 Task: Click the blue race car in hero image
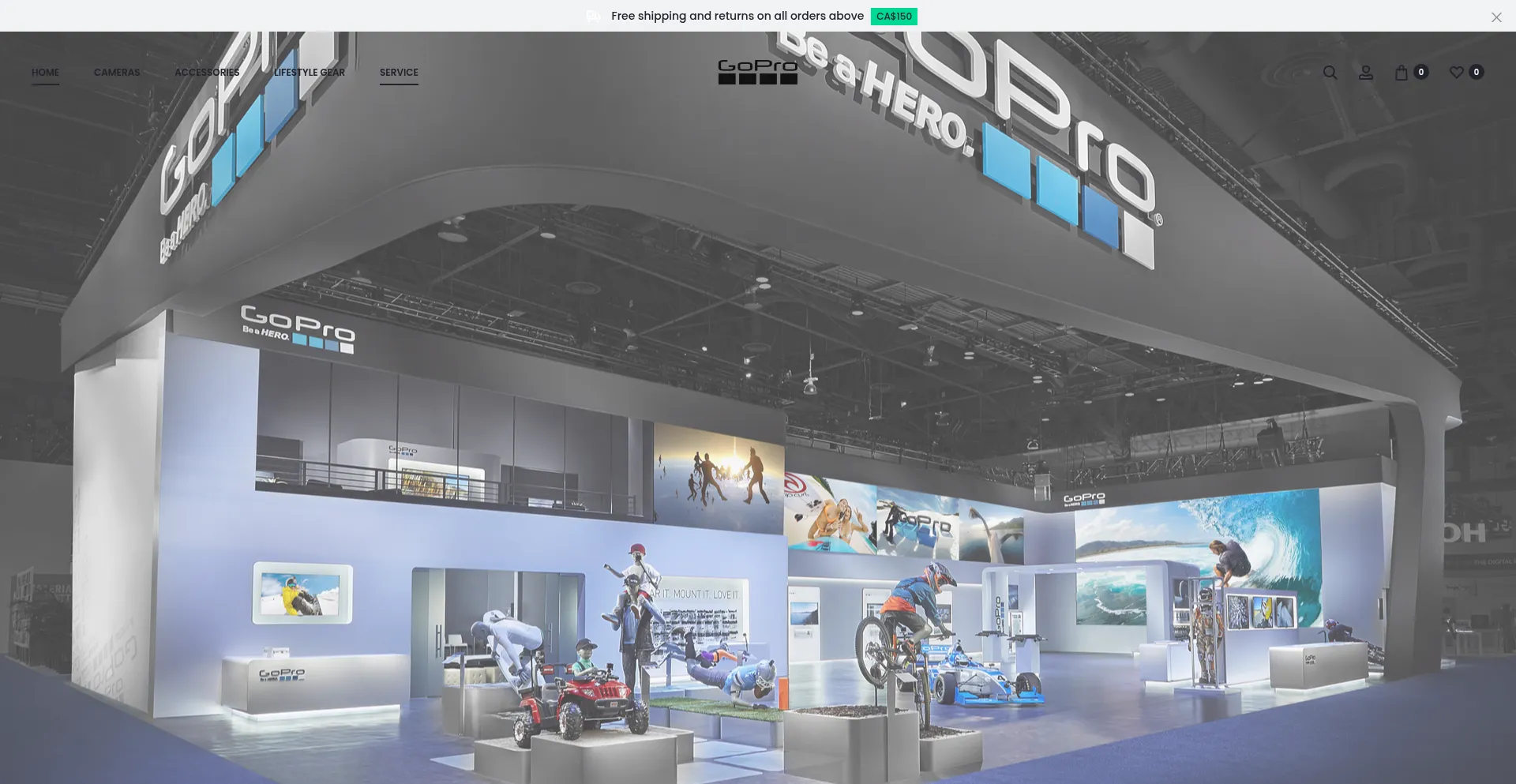tap(987, 679)
